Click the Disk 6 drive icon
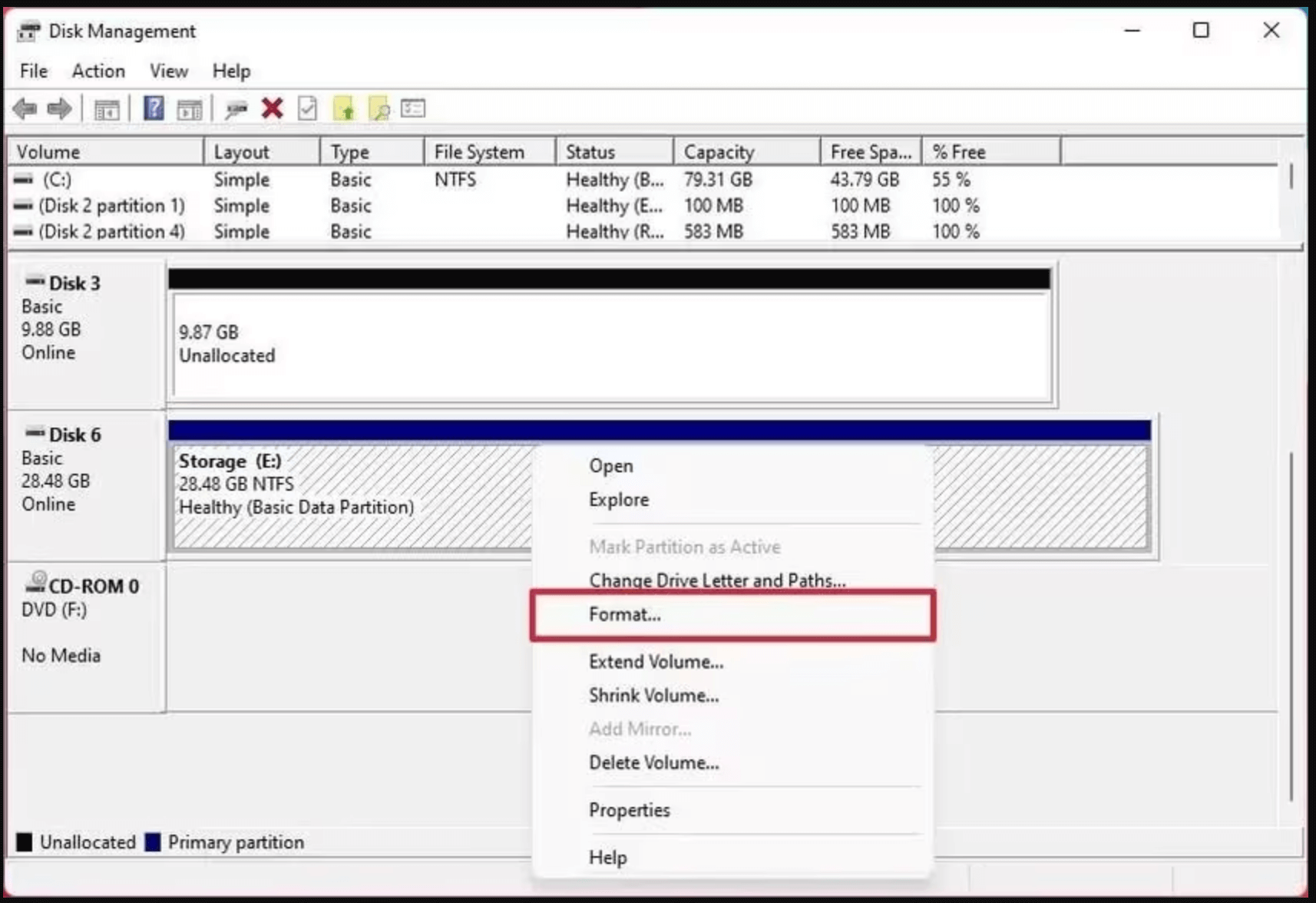Image resolution: width=1316 pixels, height=903 pixels. [x=35, y=434]
